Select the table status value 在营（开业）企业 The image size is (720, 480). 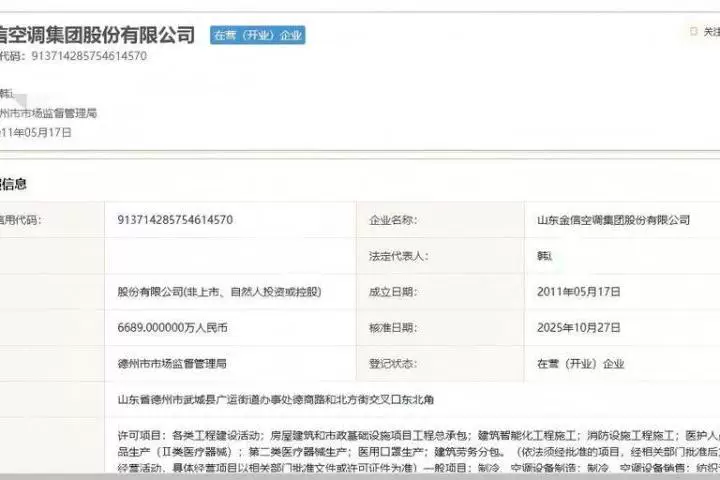coord(581,364)
